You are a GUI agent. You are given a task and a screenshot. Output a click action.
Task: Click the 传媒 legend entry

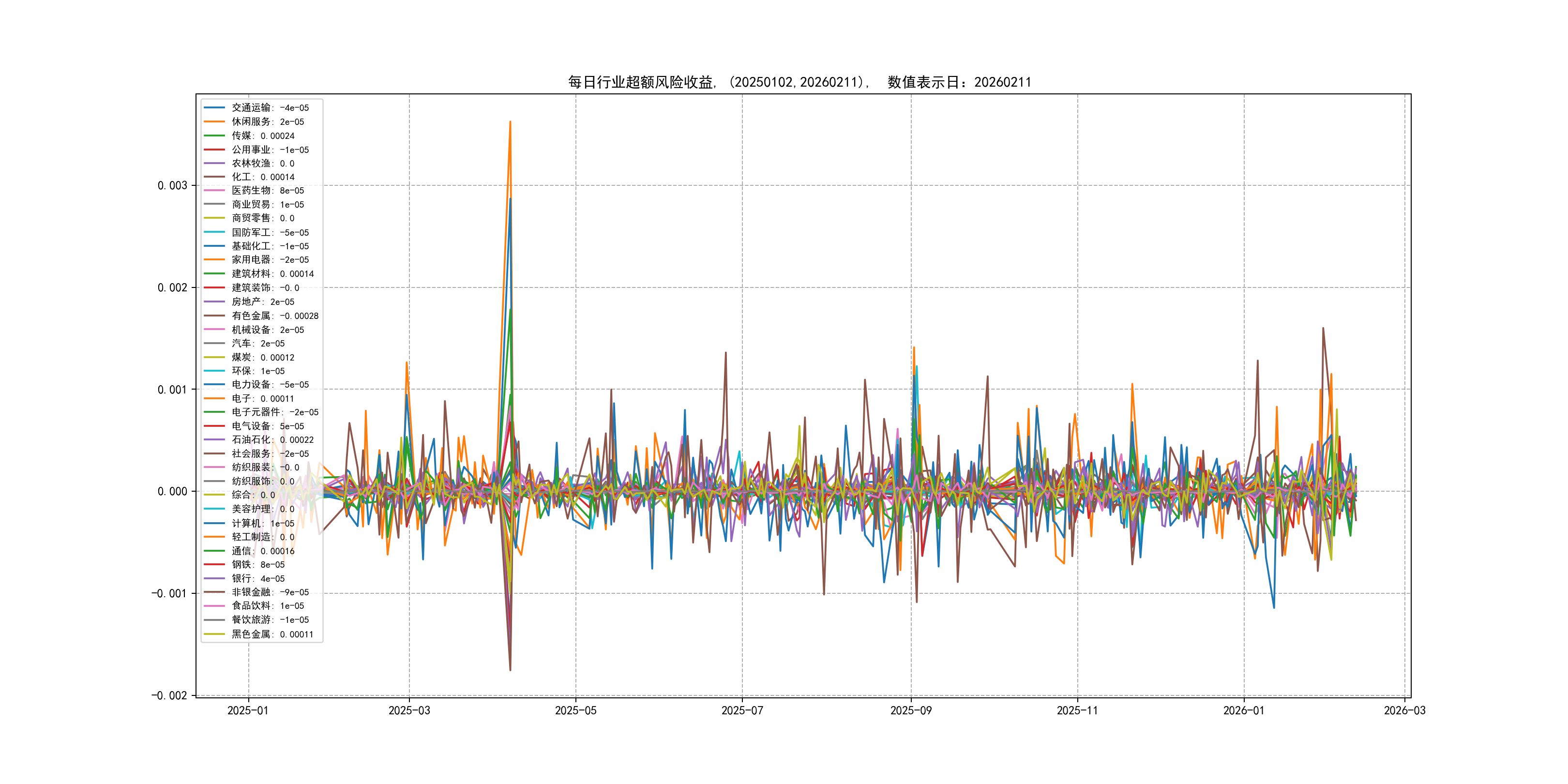pyautogui.click(x=262, y=136)
